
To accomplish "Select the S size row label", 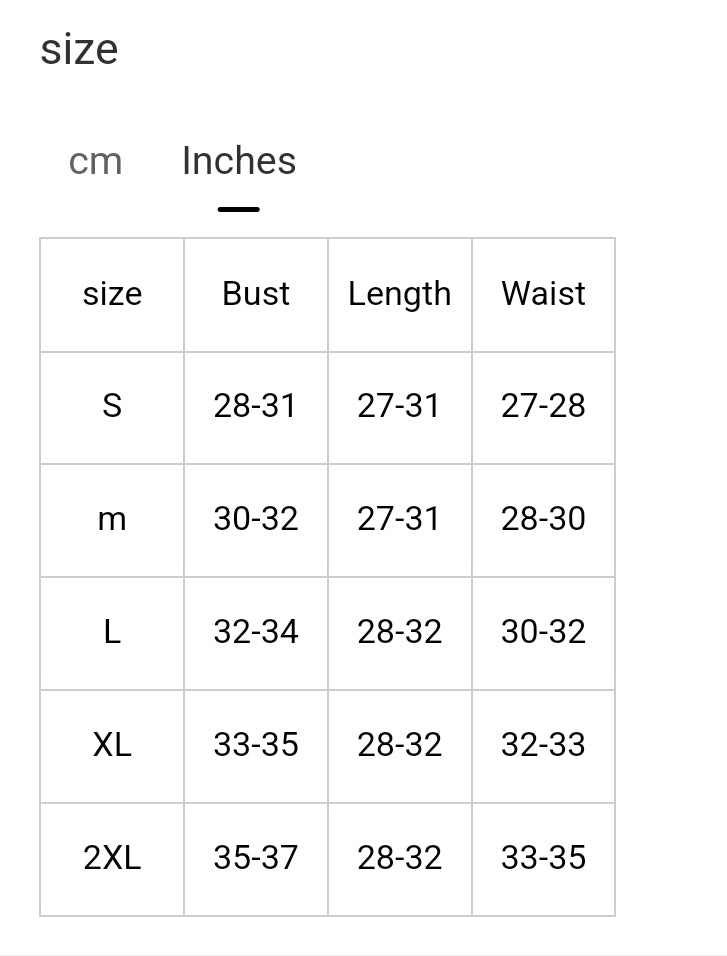I will pos(112,406).
